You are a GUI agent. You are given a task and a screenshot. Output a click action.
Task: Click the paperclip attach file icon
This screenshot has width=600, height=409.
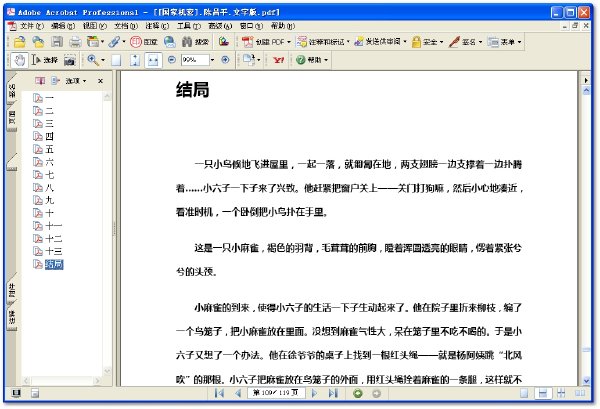pos(114,42)
